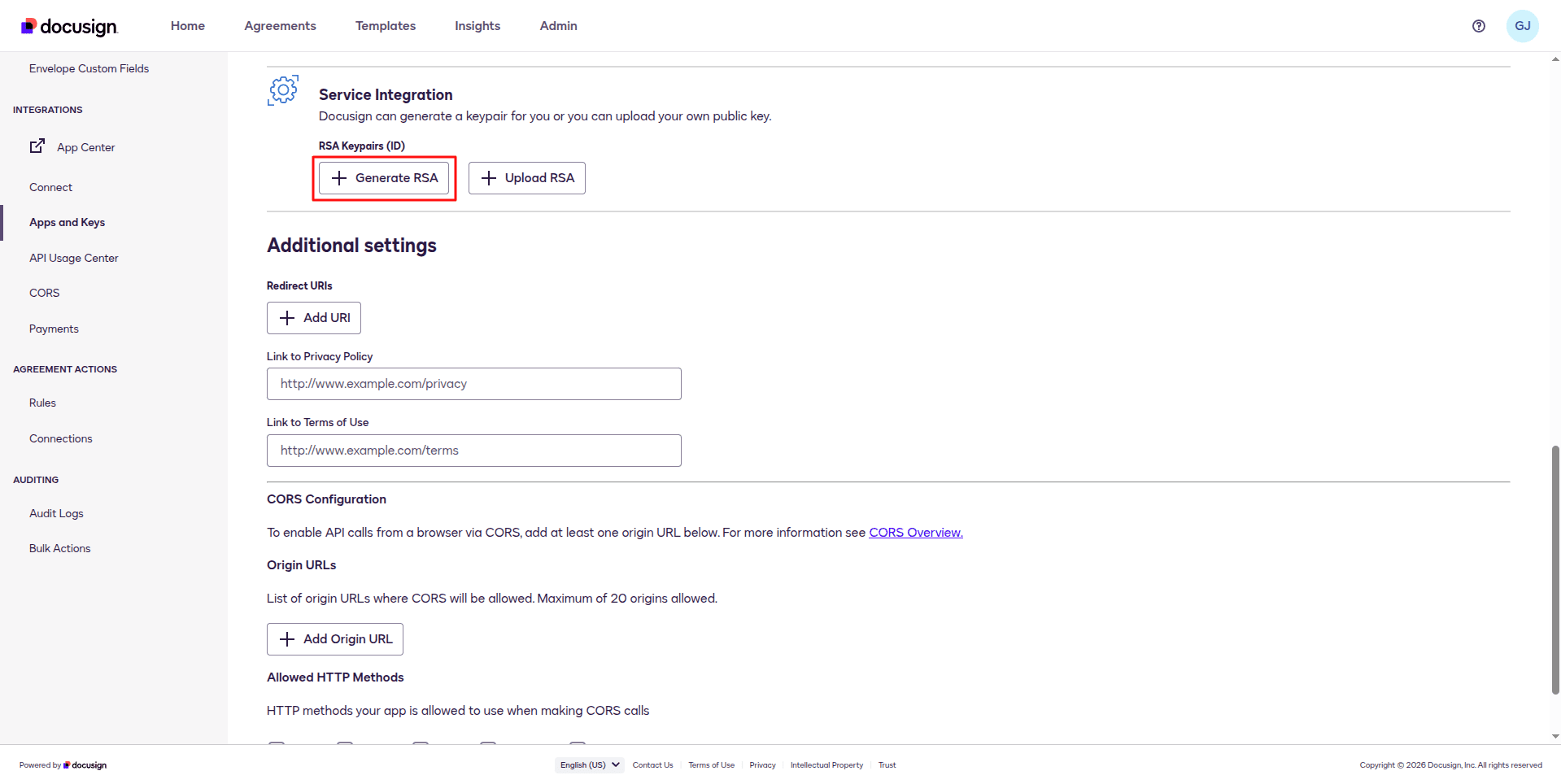Click the Generate RSA button
The width and height of the screenshot is (1561, 784).
click(384, 178)
